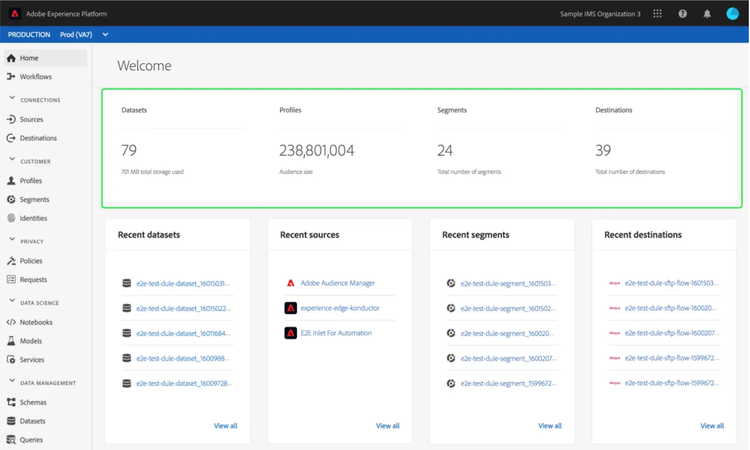Open Profiles label in the sidebar
750x450 pixels.
pos(31,181)
